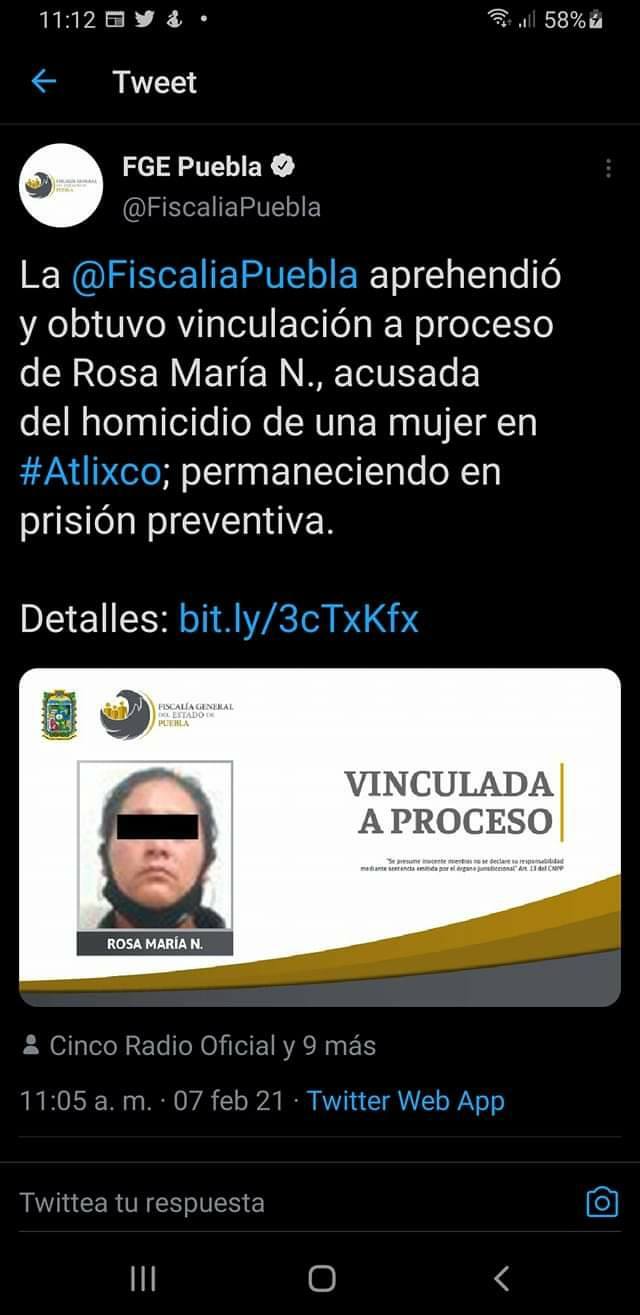Viewport: 640px width, 1315px height.
Task: View tagged users Cinco Radio Oficial y 9 más
Action: 213,1046
